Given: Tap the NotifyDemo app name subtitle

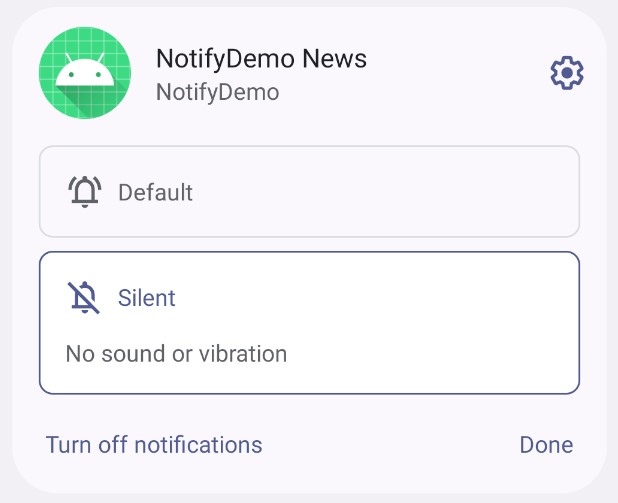Looking at the screenshot, I should tap(218, 92).
